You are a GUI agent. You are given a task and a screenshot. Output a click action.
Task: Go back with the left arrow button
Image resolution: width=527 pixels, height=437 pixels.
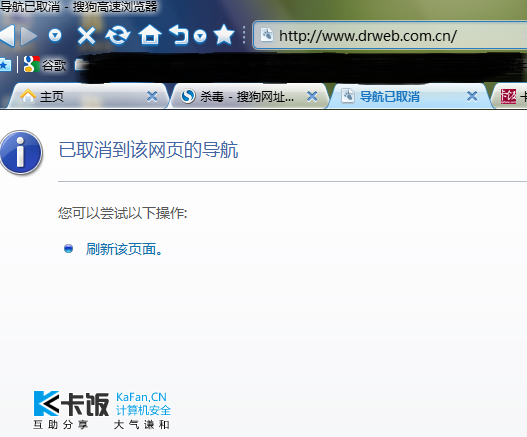[7, 35]
